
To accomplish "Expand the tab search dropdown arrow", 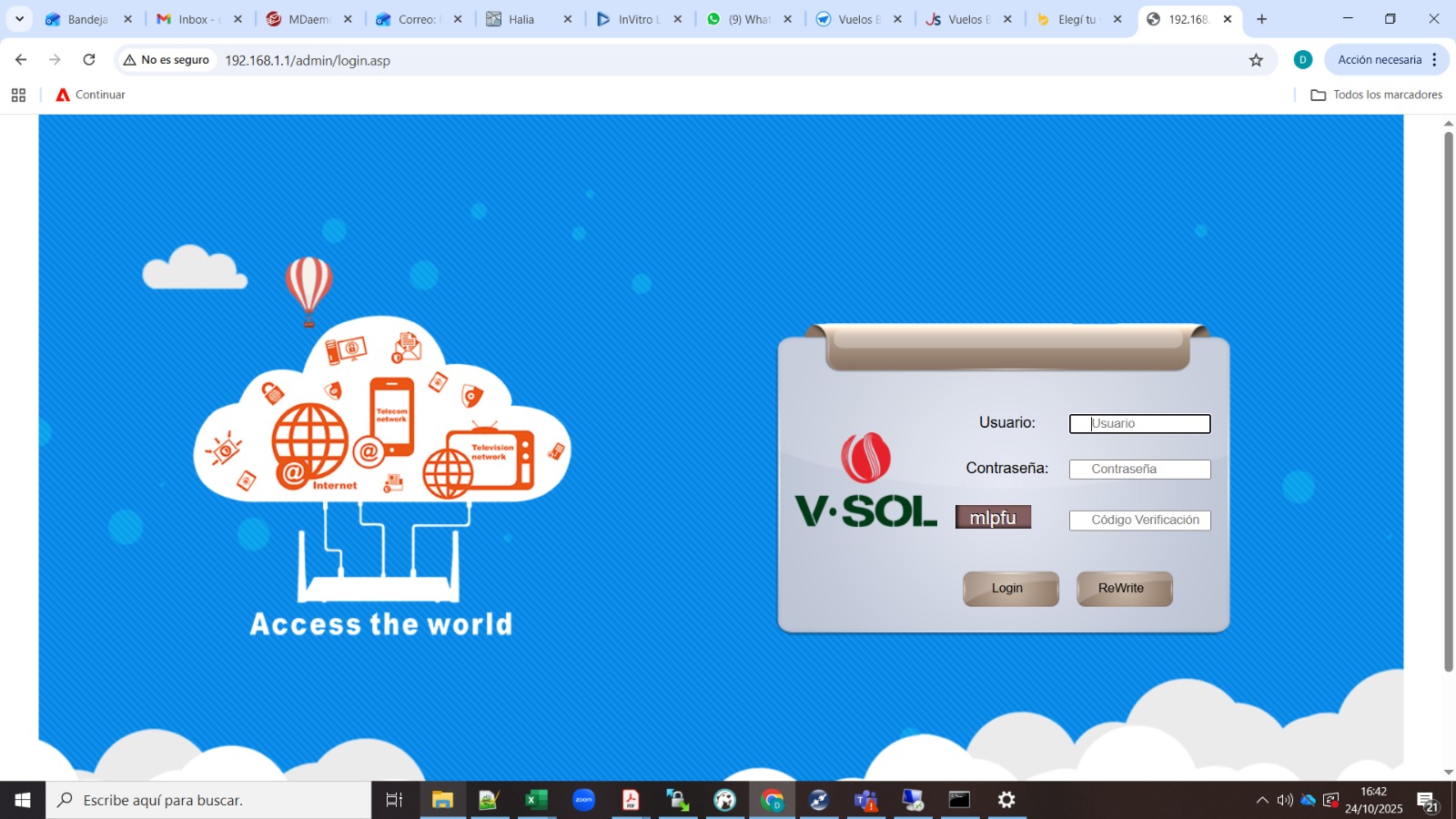I will click(19, 19).
